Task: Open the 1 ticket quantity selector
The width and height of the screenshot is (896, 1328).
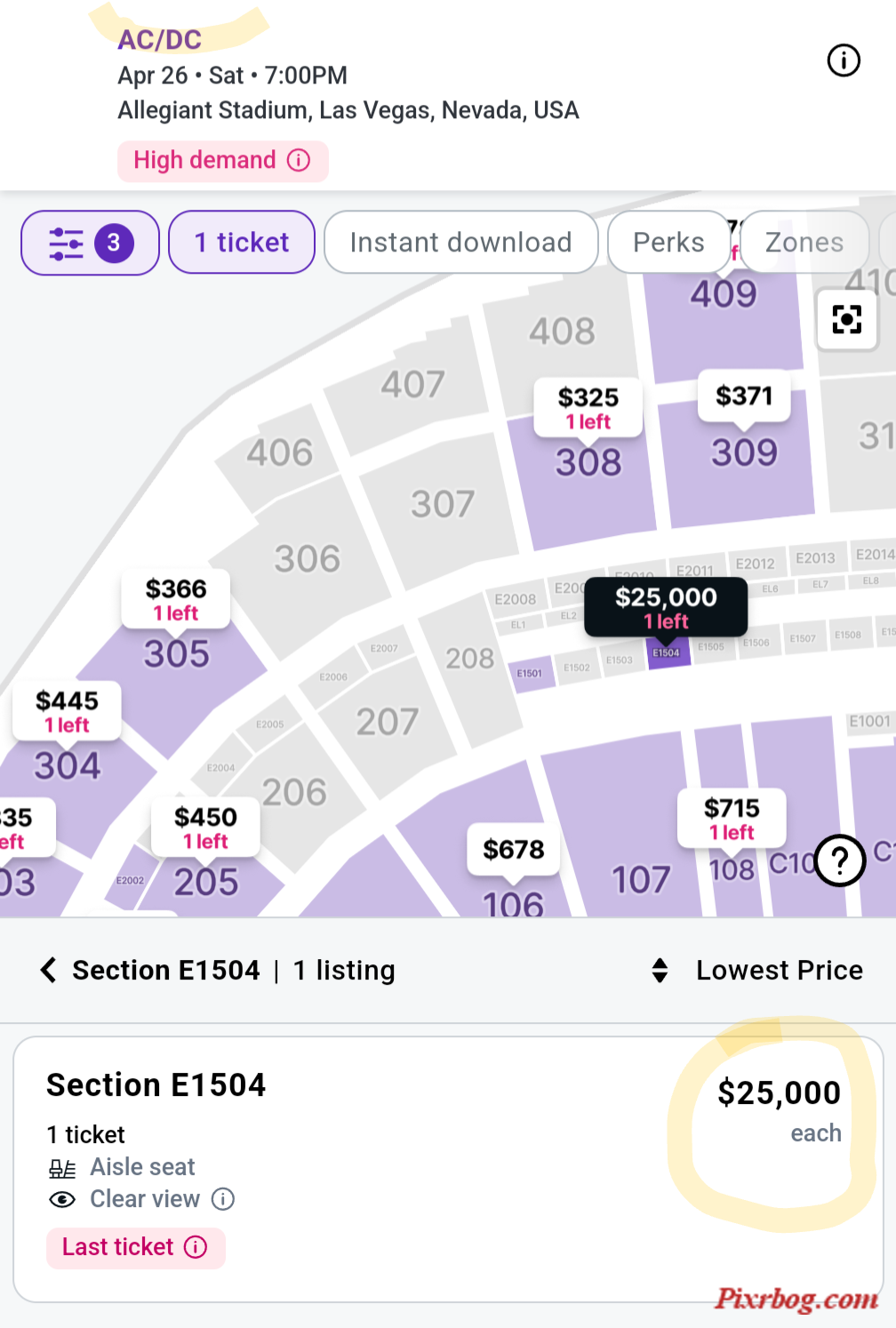Action: 242,242
